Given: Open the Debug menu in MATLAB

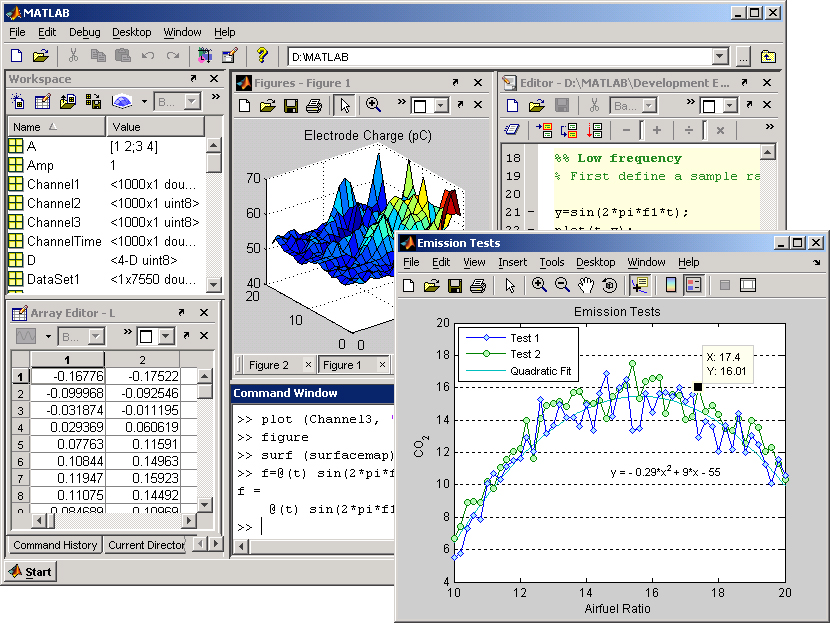Looking at the screenshot, I should click(84, 32).
